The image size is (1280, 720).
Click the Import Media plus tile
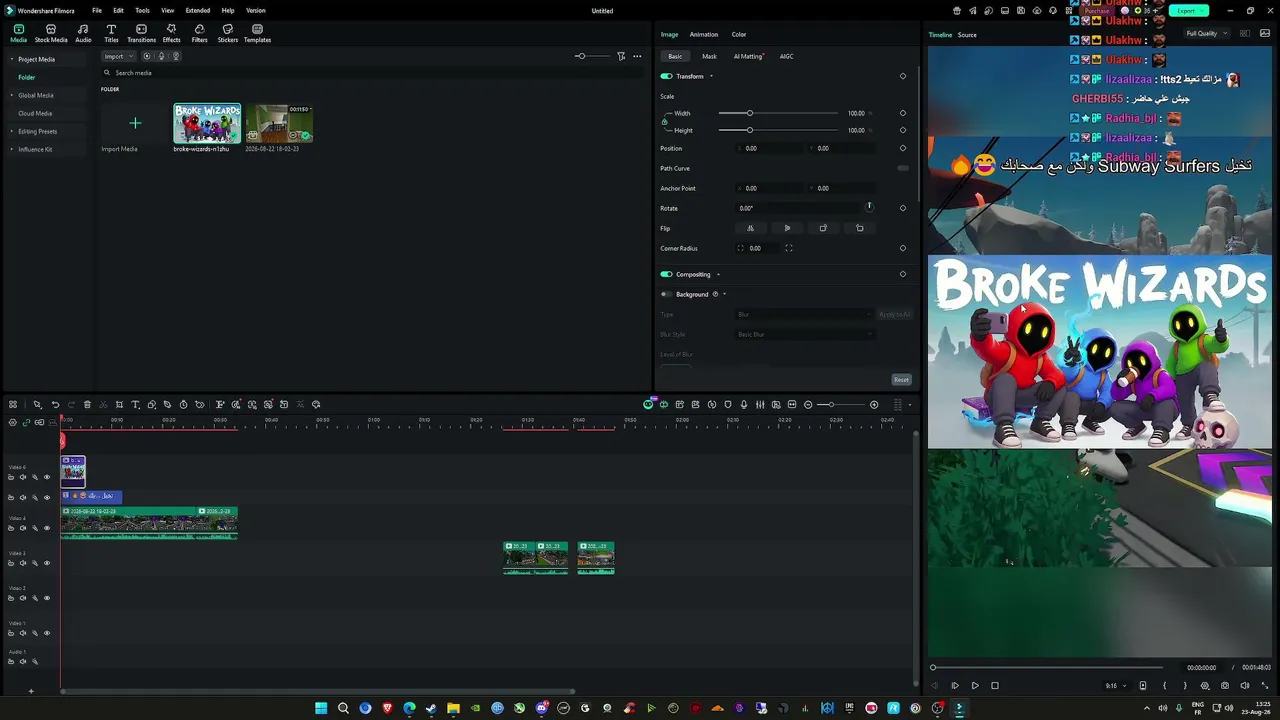click(135, 123)
